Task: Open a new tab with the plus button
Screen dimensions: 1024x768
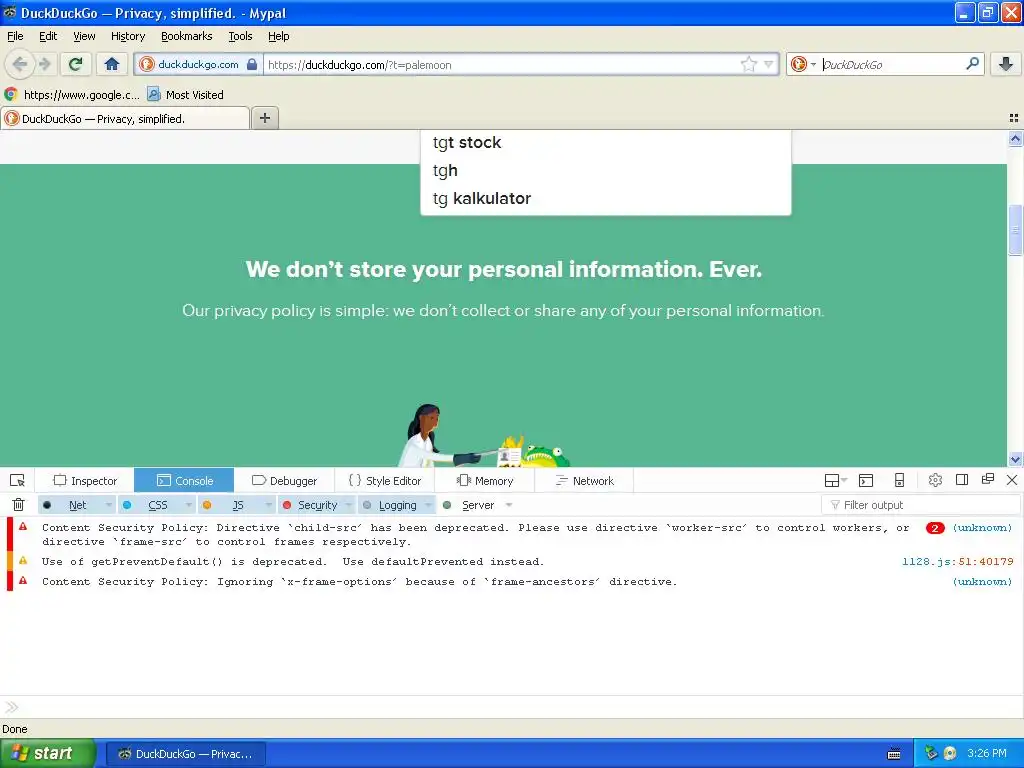Action: click(x=264, y=118)
